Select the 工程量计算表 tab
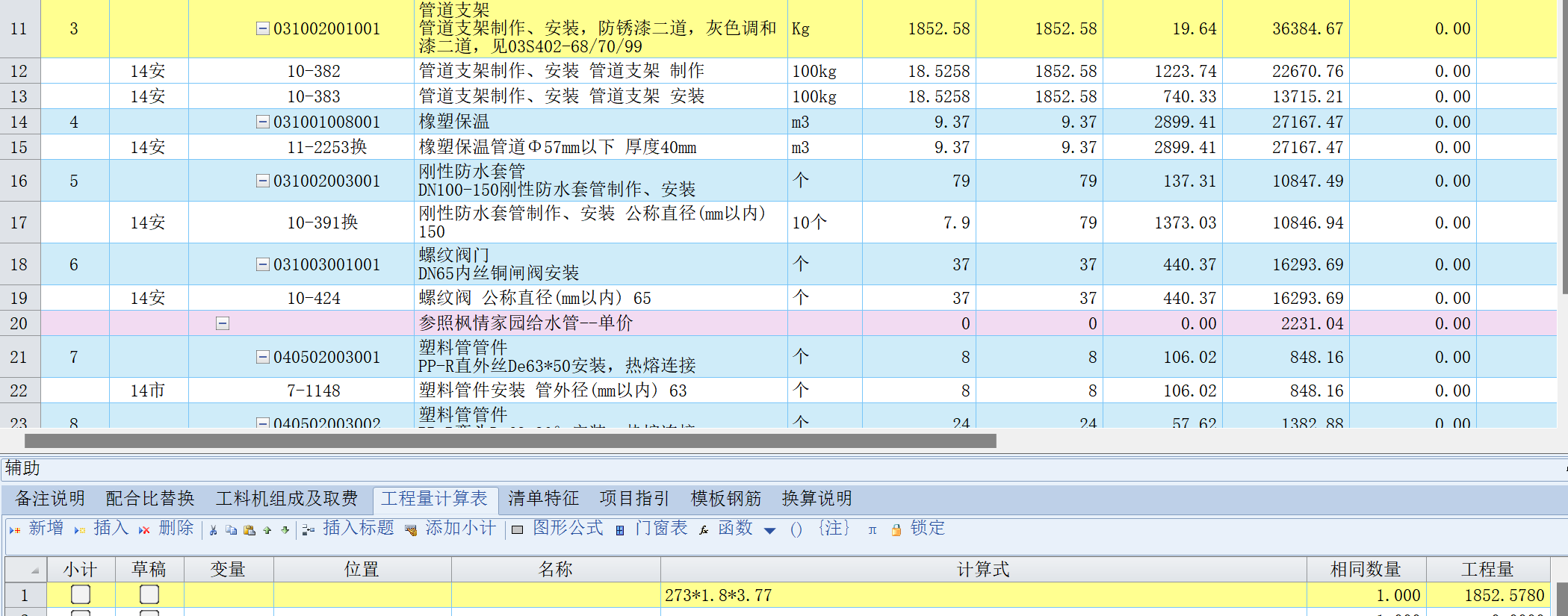 [x=435, y=499]
